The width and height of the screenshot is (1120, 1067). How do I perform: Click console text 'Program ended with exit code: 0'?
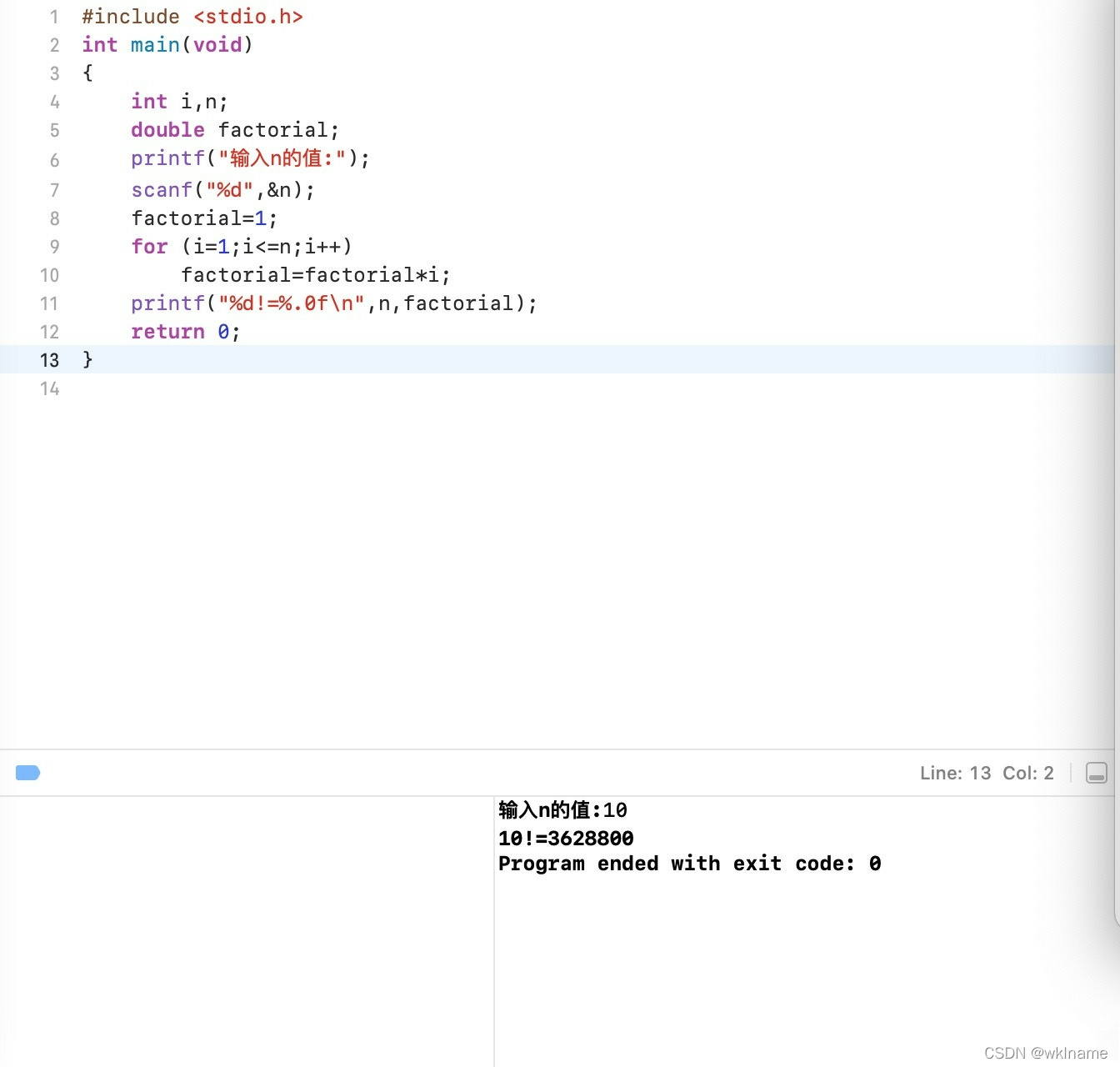point(690,864)
